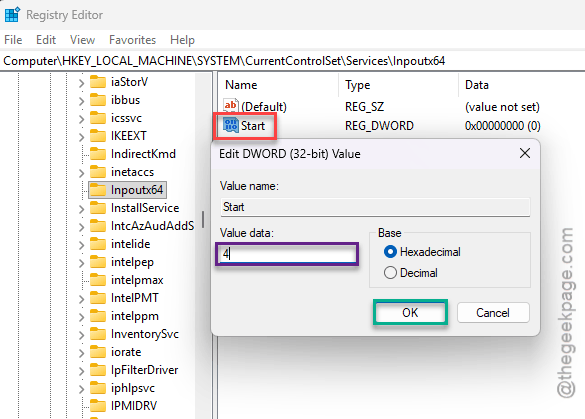Click the REG_SZ type cell
This screenshot has width=585, height=419.
tap(364, 107)
